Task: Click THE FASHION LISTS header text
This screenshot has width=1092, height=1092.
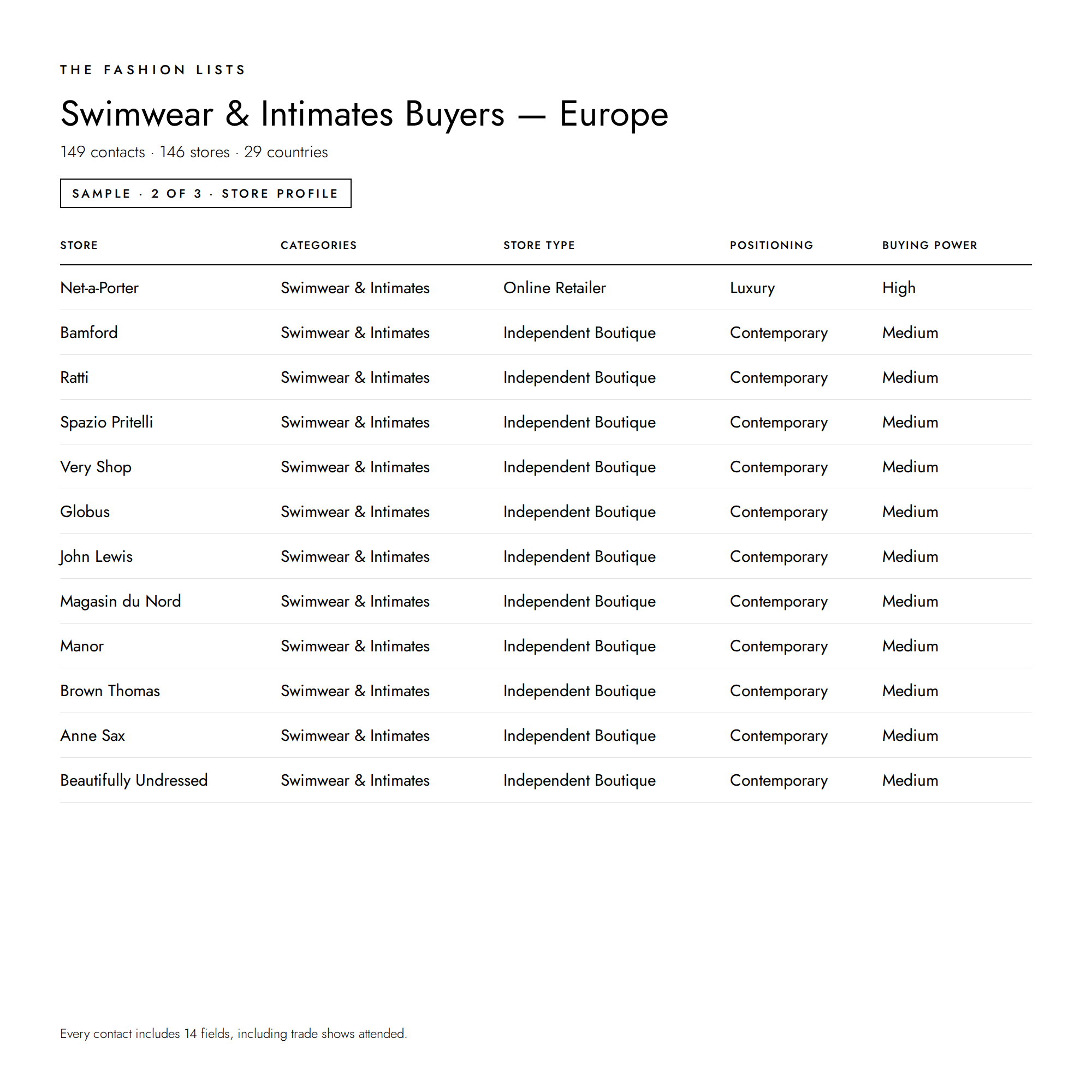Action: coord(153,69)
